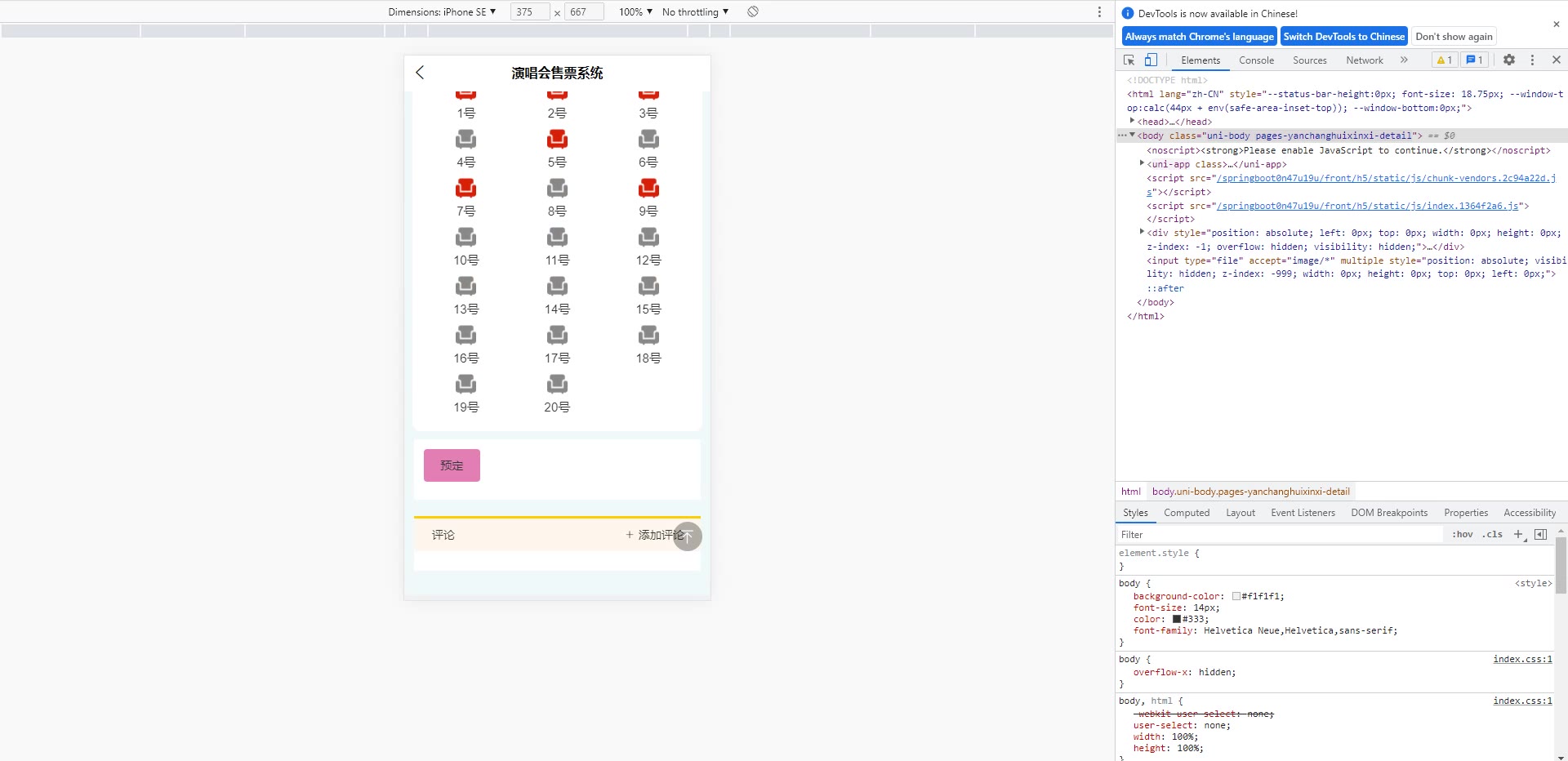Switch to the Console tab

1255,60
